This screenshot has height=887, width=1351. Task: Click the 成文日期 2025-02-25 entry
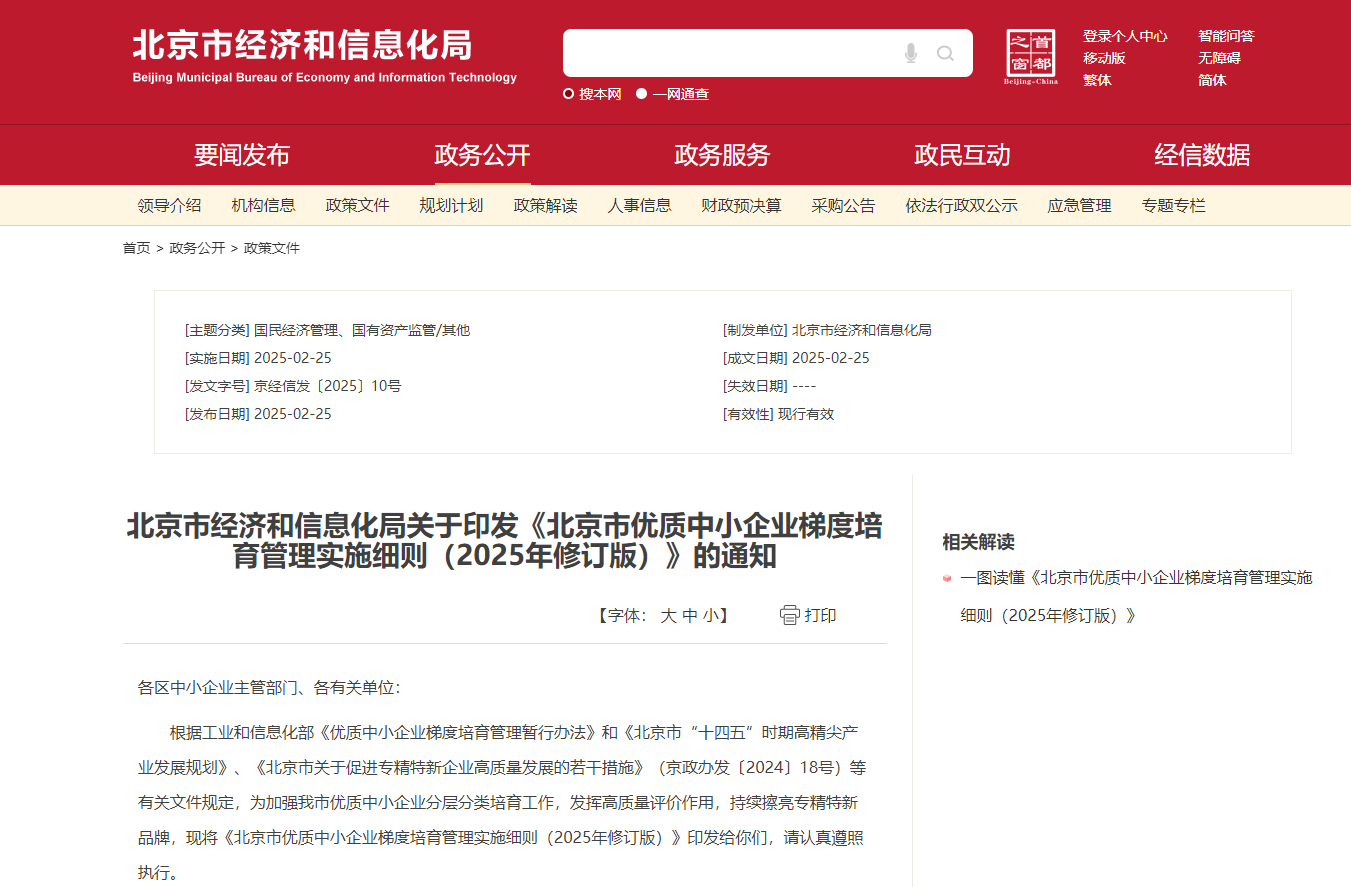tap(796, 358)
